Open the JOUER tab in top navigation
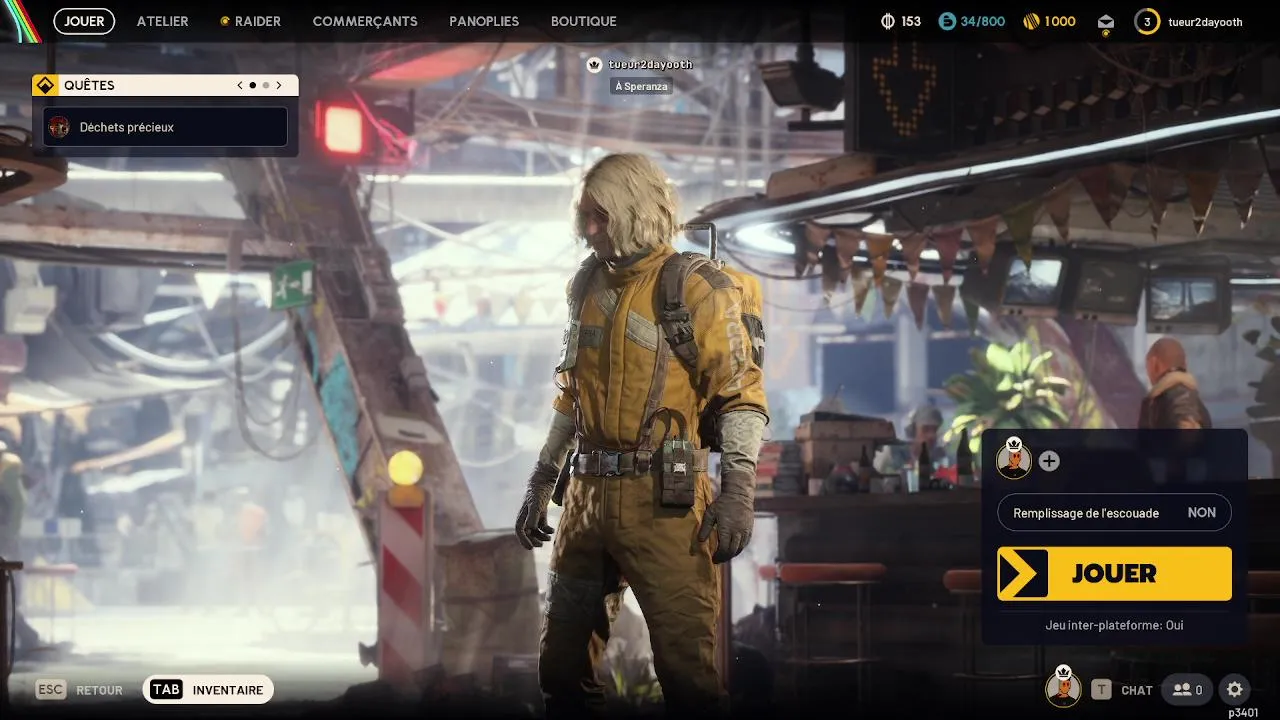The height and width of the screenshot is (720, 1280). [84, 21]
